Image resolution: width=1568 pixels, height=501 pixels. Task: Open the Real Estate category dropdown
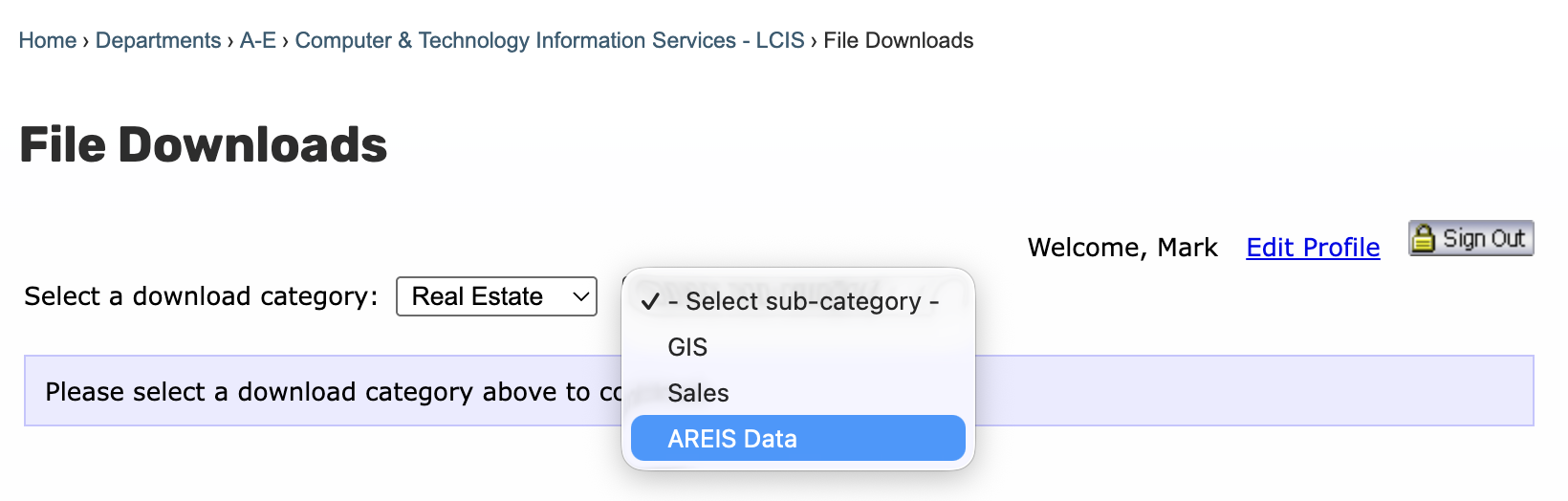(496, 297)
